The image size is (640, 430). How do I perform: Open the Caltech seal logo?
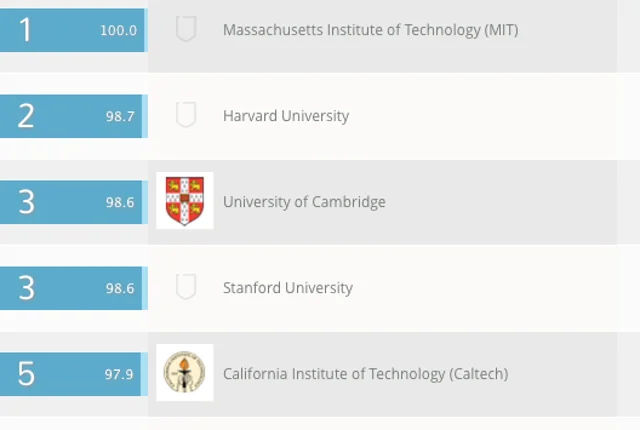(185, 372)
